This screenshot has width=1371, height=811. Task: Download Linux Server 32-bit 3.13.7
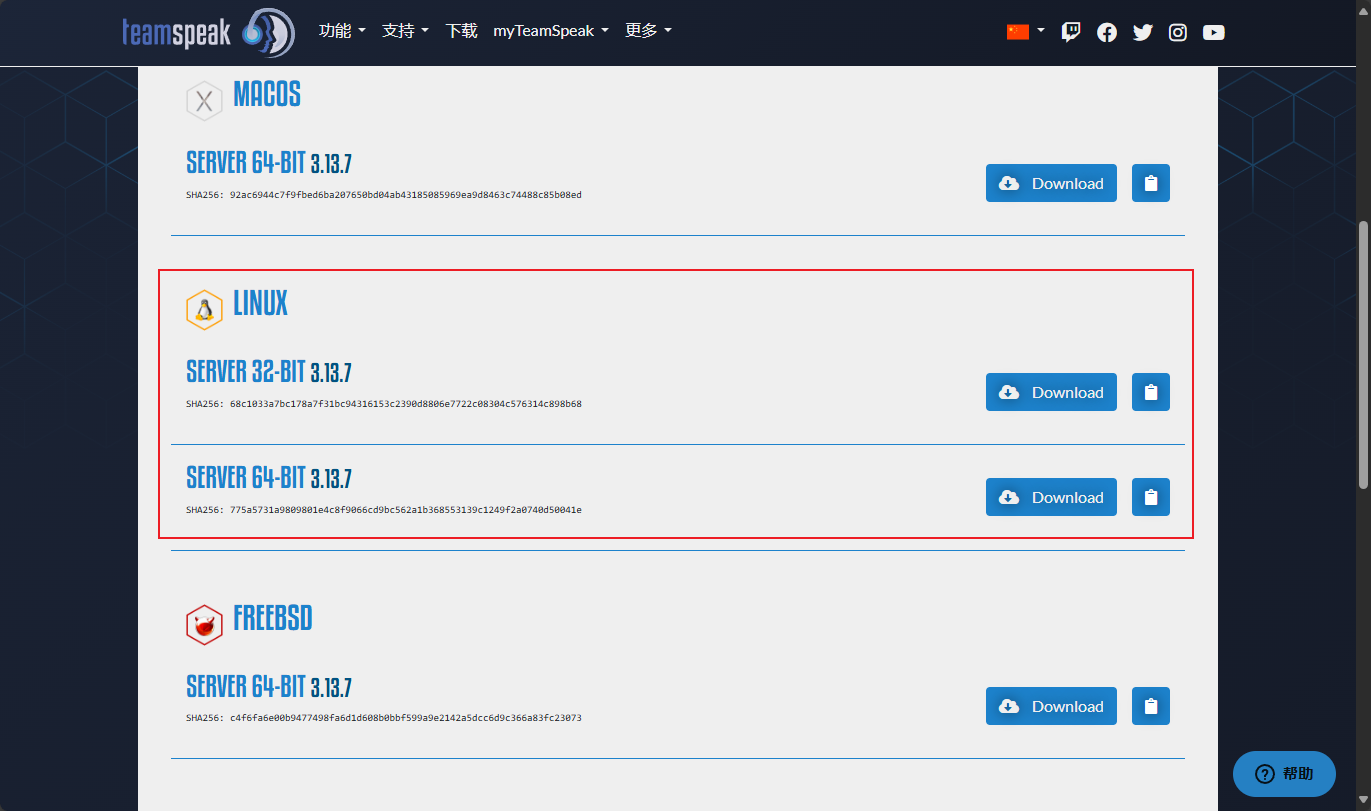(x=1051, y=392)
